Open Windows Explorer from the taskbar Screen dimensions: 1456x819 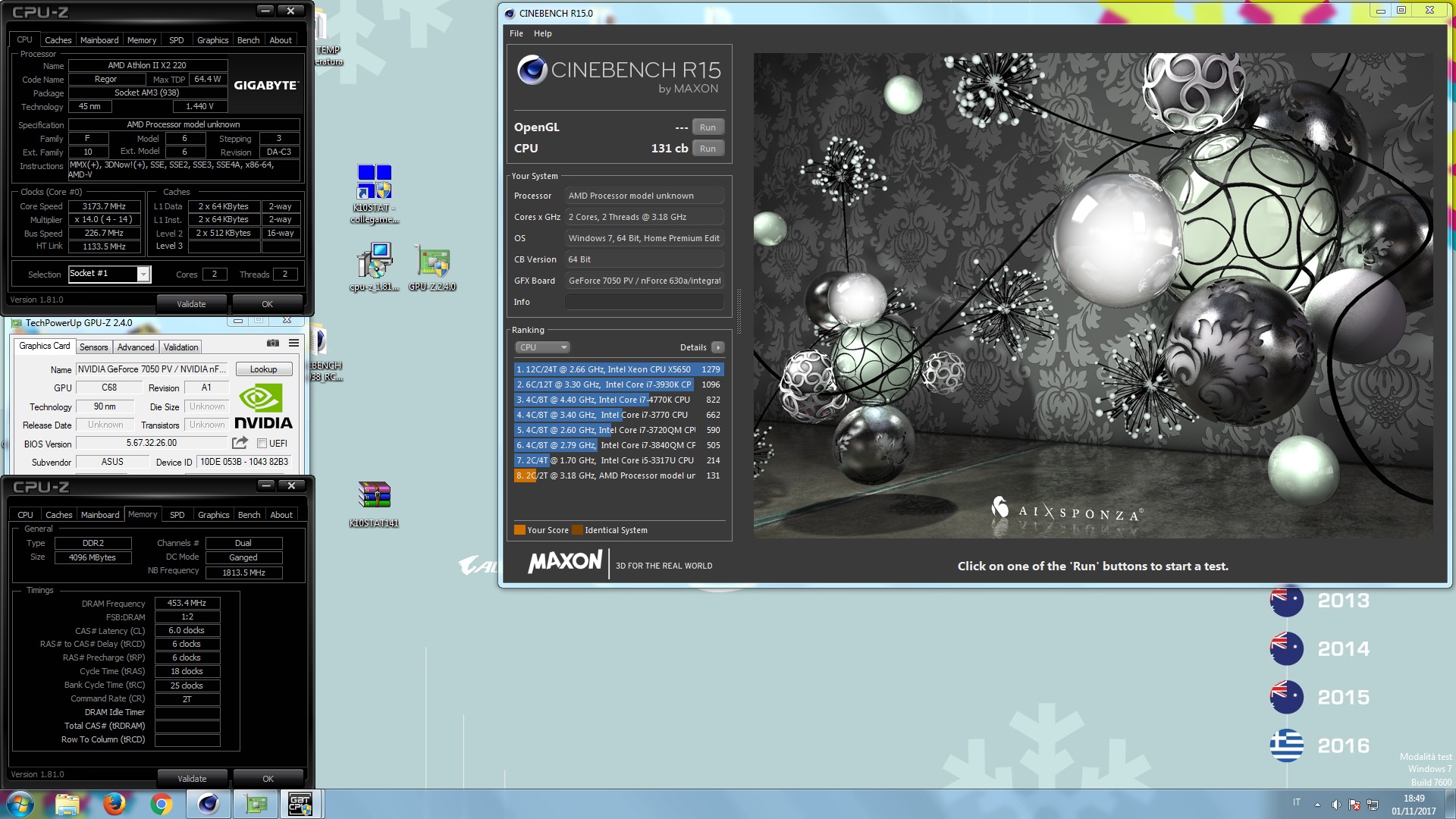(x=67, y=804)
